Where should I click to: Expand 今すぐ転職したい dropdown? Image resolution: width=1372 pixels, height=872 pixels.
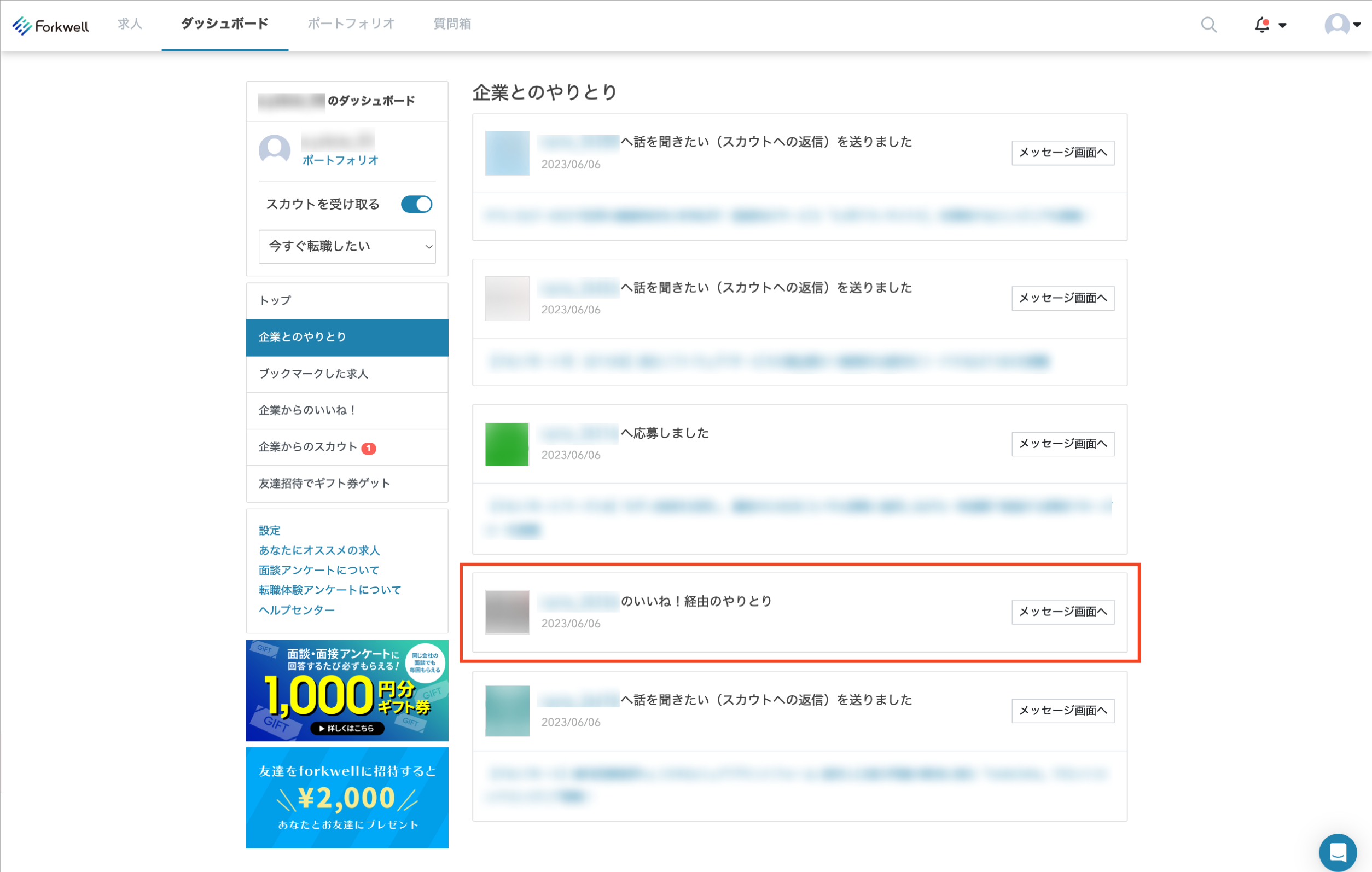click(347, 246)
